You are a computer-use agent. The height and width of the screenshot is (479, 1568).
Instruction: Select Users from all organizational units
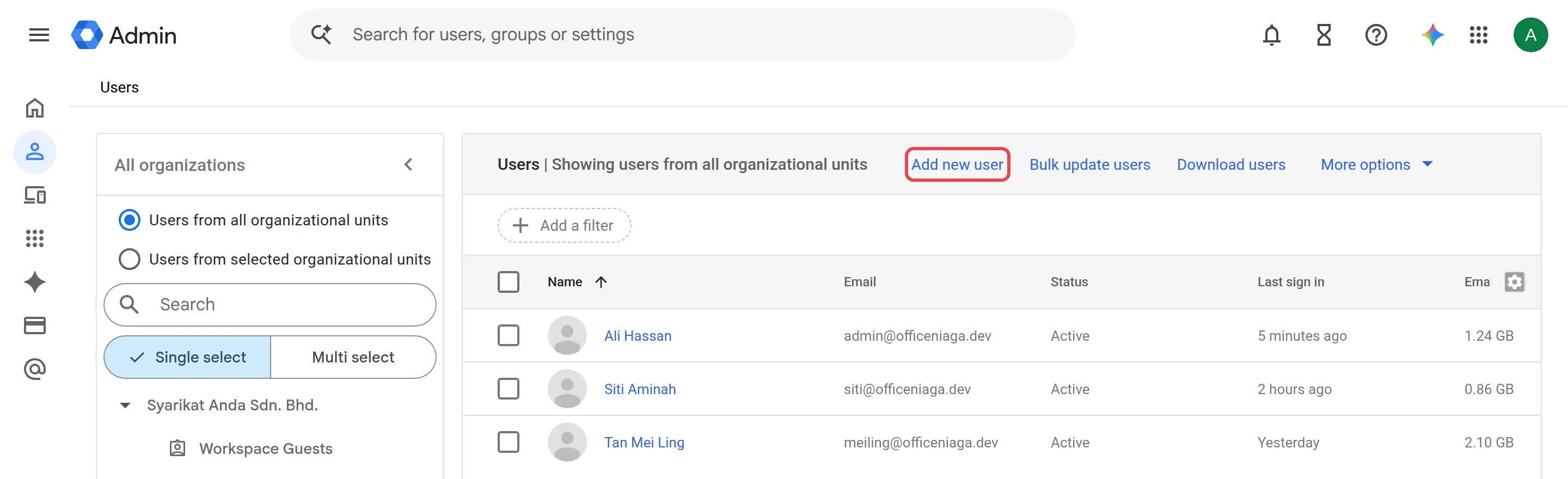(x=129, y=220)
